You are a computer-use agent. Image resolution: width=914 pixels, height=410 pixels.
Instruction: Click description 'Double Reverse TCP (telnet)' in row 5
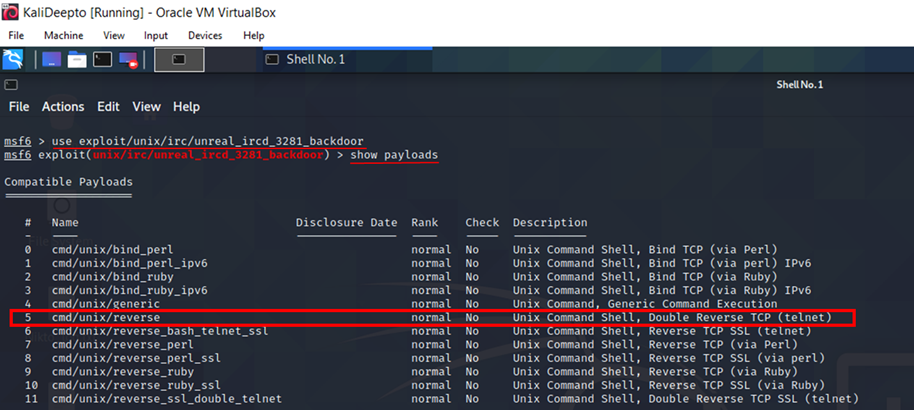[740, 317]
